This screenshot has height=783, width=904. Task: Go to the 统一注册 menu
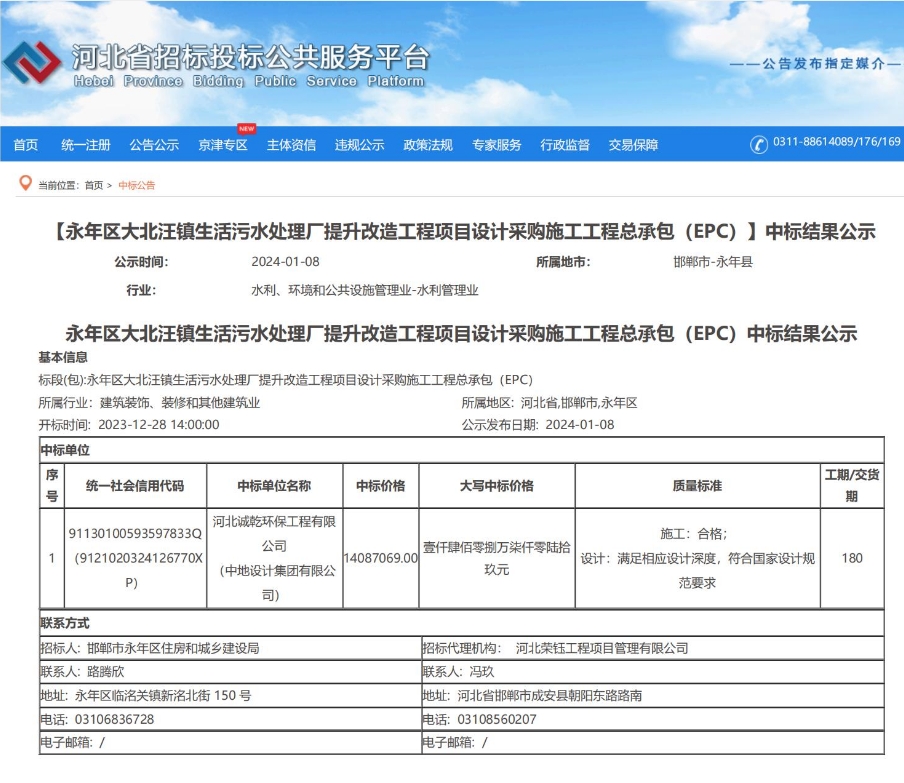85,145
